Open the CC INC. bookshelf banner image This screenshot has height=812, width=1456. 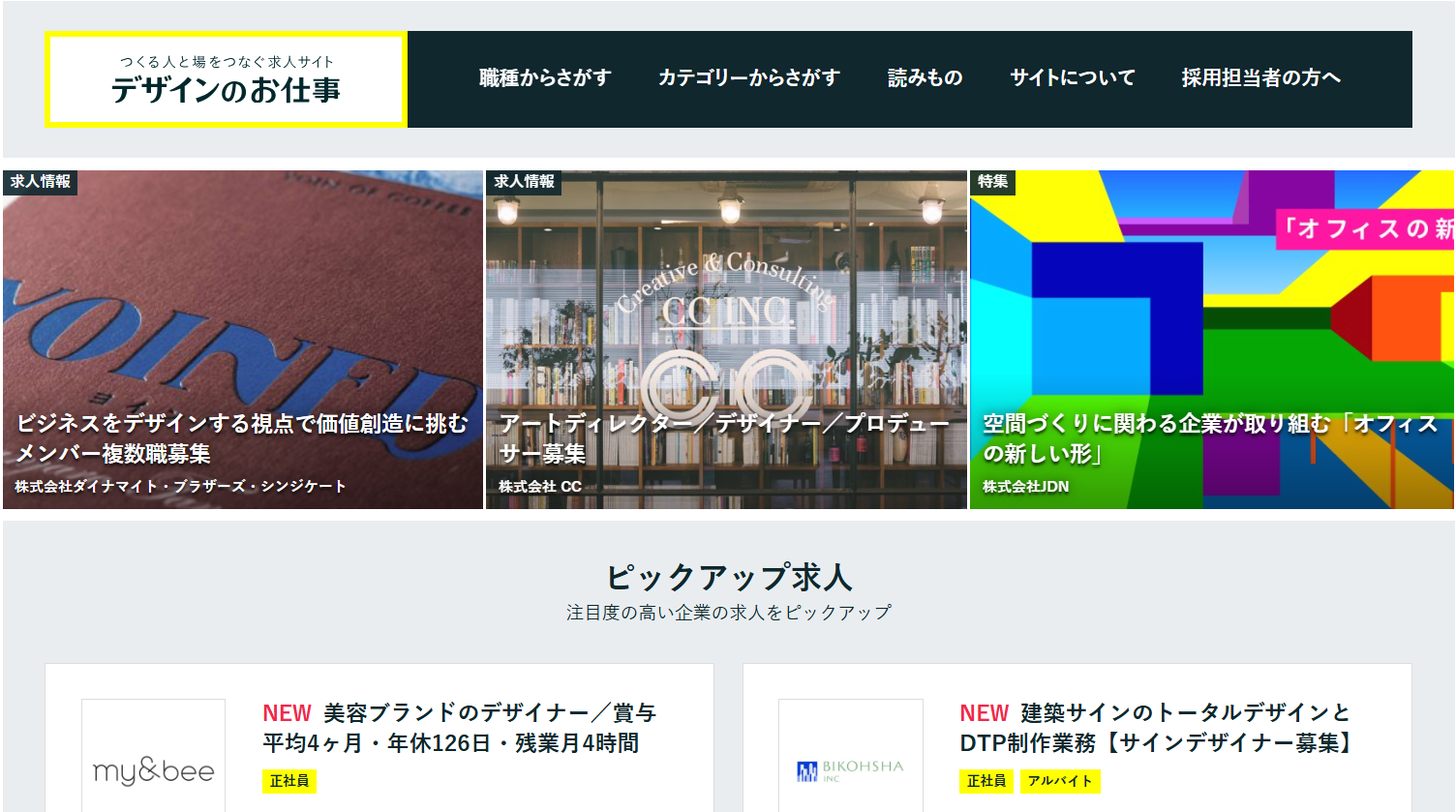point(726,290)
